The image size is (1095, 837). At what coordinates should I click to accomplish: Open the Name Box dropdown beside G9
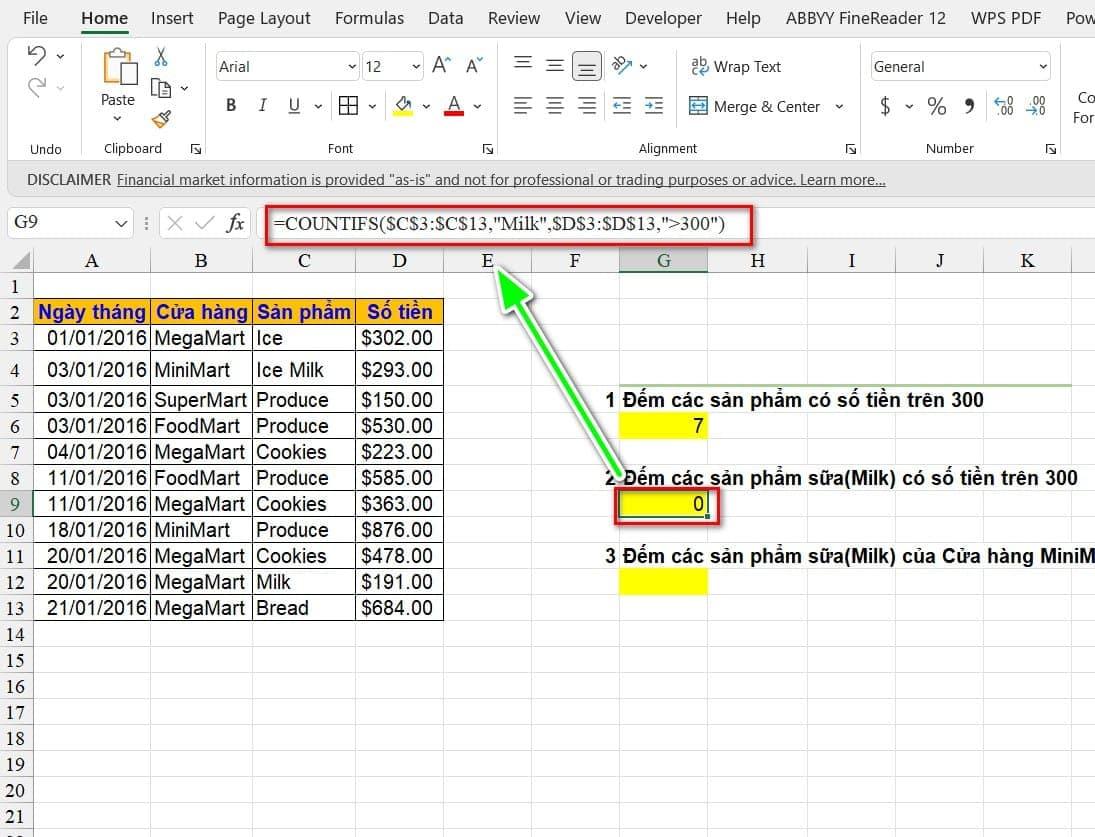(x=122, y=223)
